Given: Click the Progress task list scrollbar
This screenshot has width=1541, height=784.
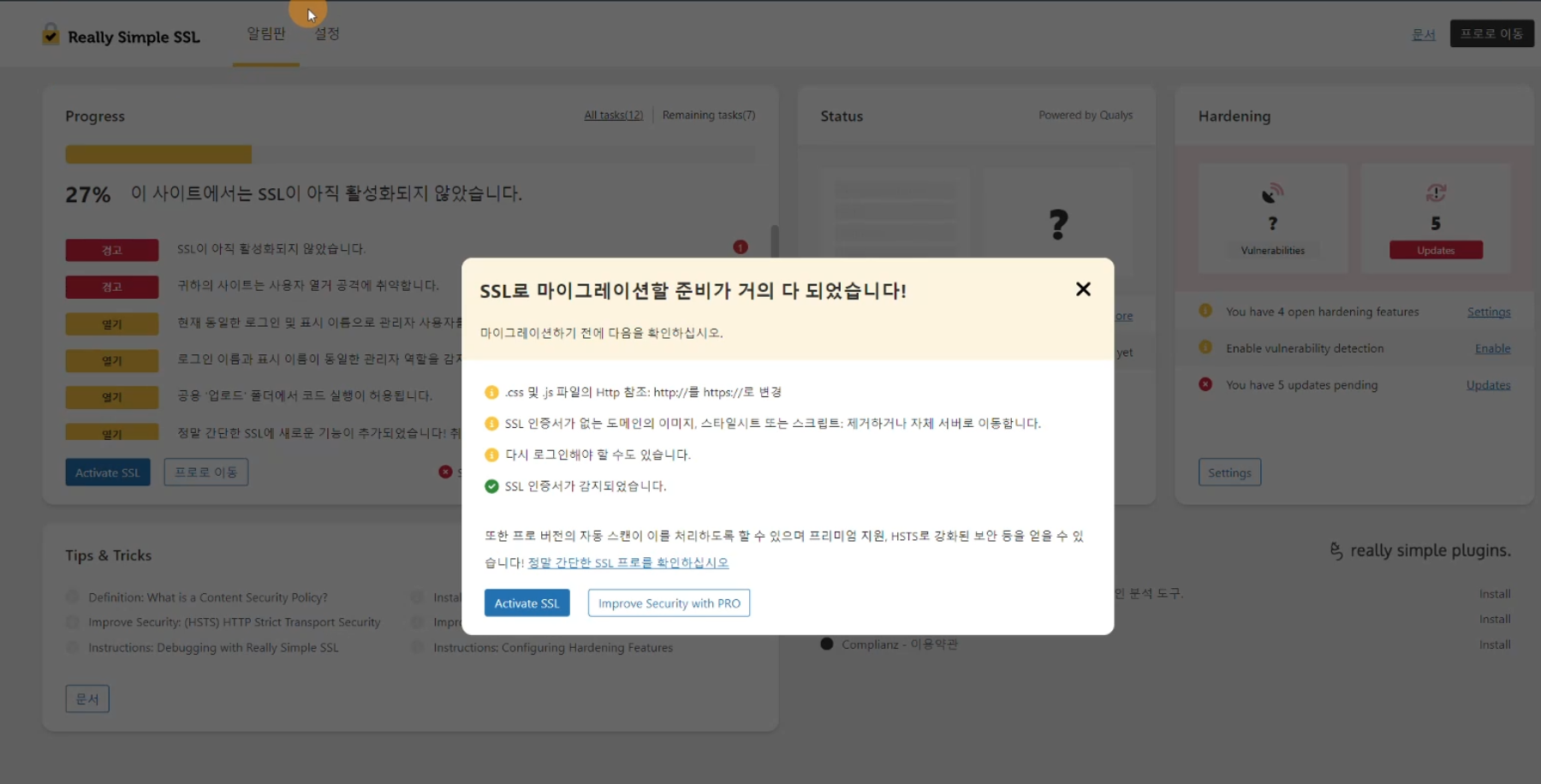Looking at the screenshot, I should pos(775,242).
